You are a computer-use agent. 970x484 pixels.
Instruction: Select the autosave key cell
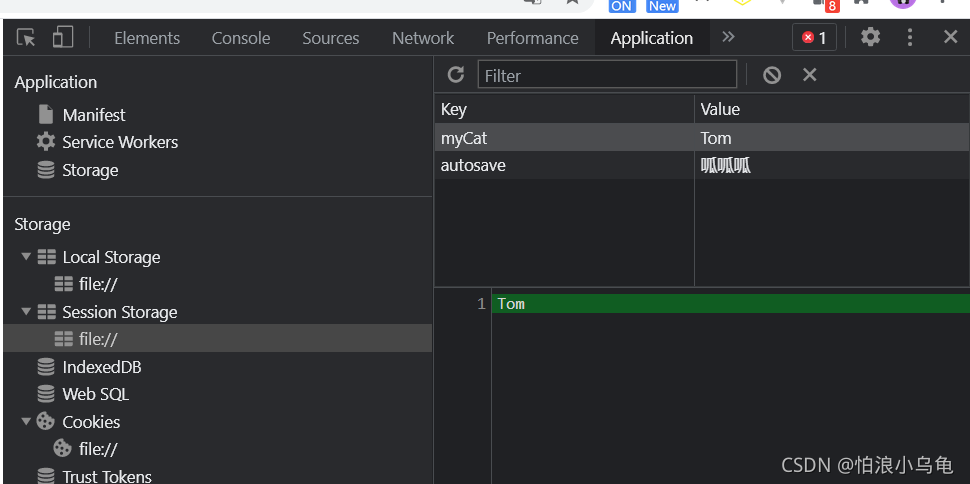tap(564, 165)
